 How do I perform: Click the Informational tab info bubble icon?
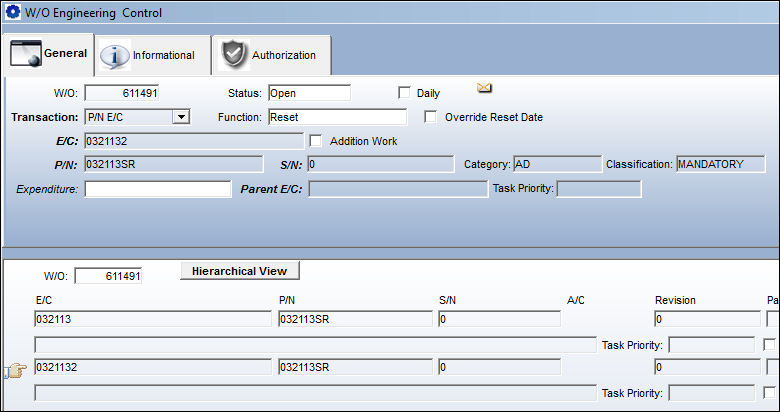[x=114, y=56]
